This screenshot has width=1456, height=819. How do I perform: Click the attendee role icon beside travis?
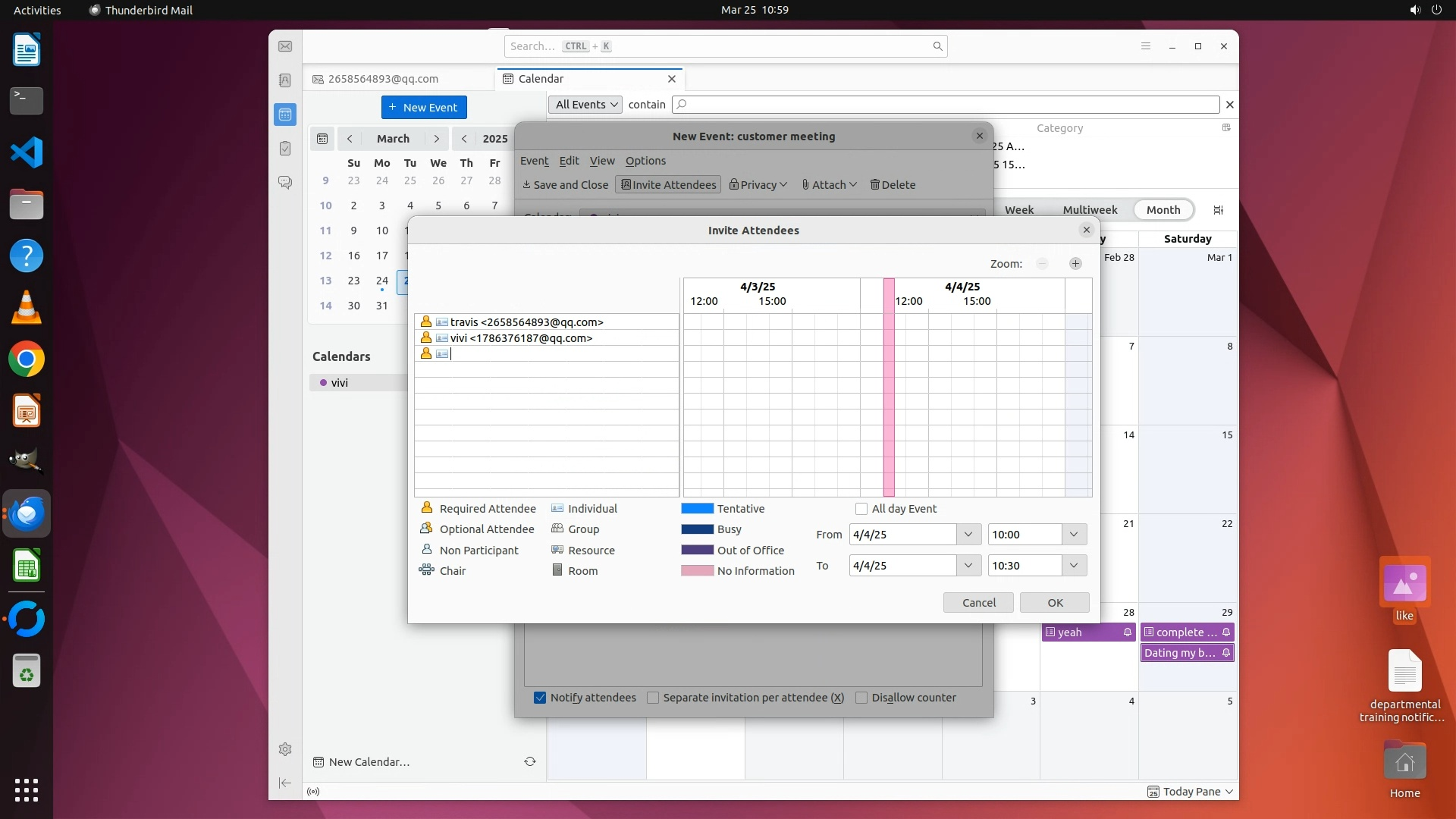(426, 322)
